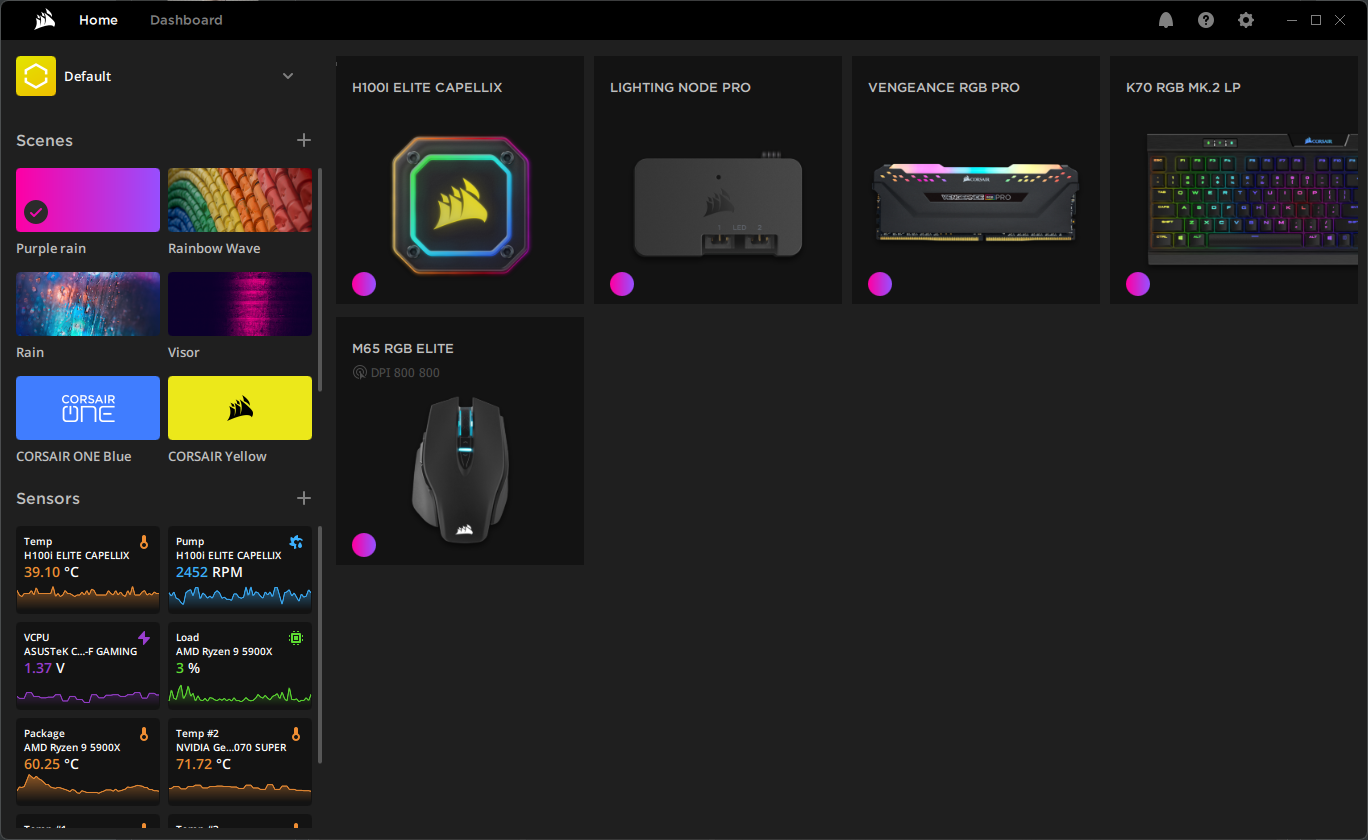Image resolution: width=1368 pixels, height=840 pixels.
Task: Switch to the Dashboard tab
Action: (186, 20)
